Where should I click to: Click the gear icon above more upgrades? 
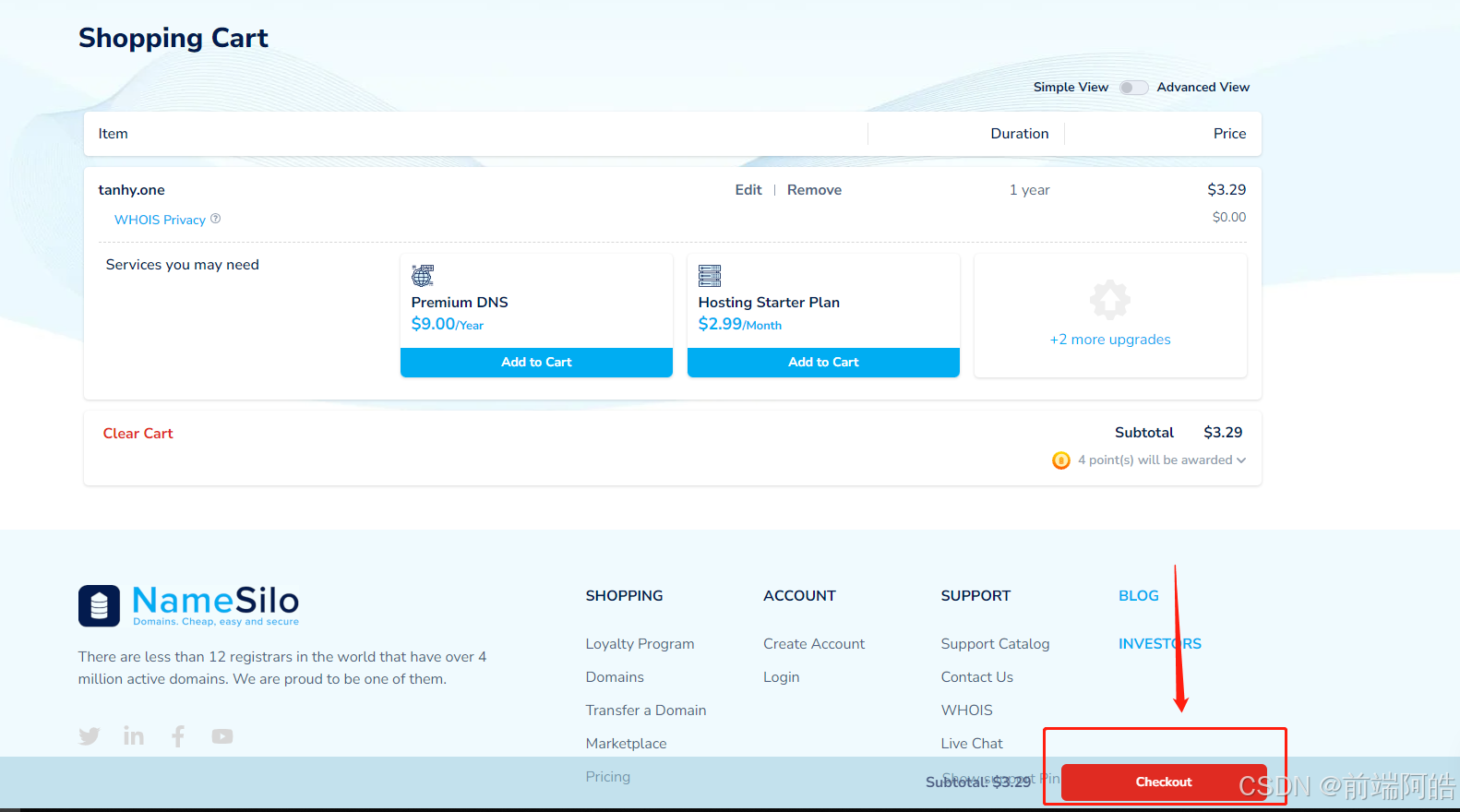coord(1110,300)
